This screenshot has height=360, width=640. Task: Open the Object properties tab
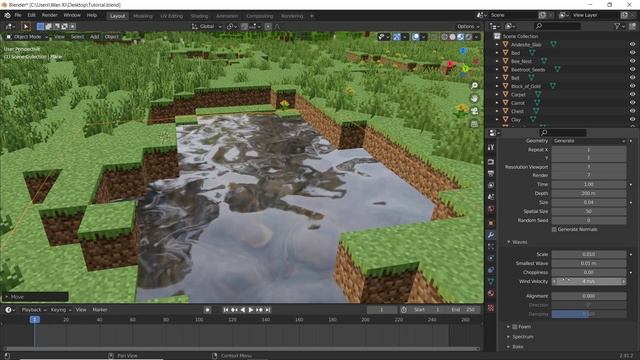coord(491,223)
